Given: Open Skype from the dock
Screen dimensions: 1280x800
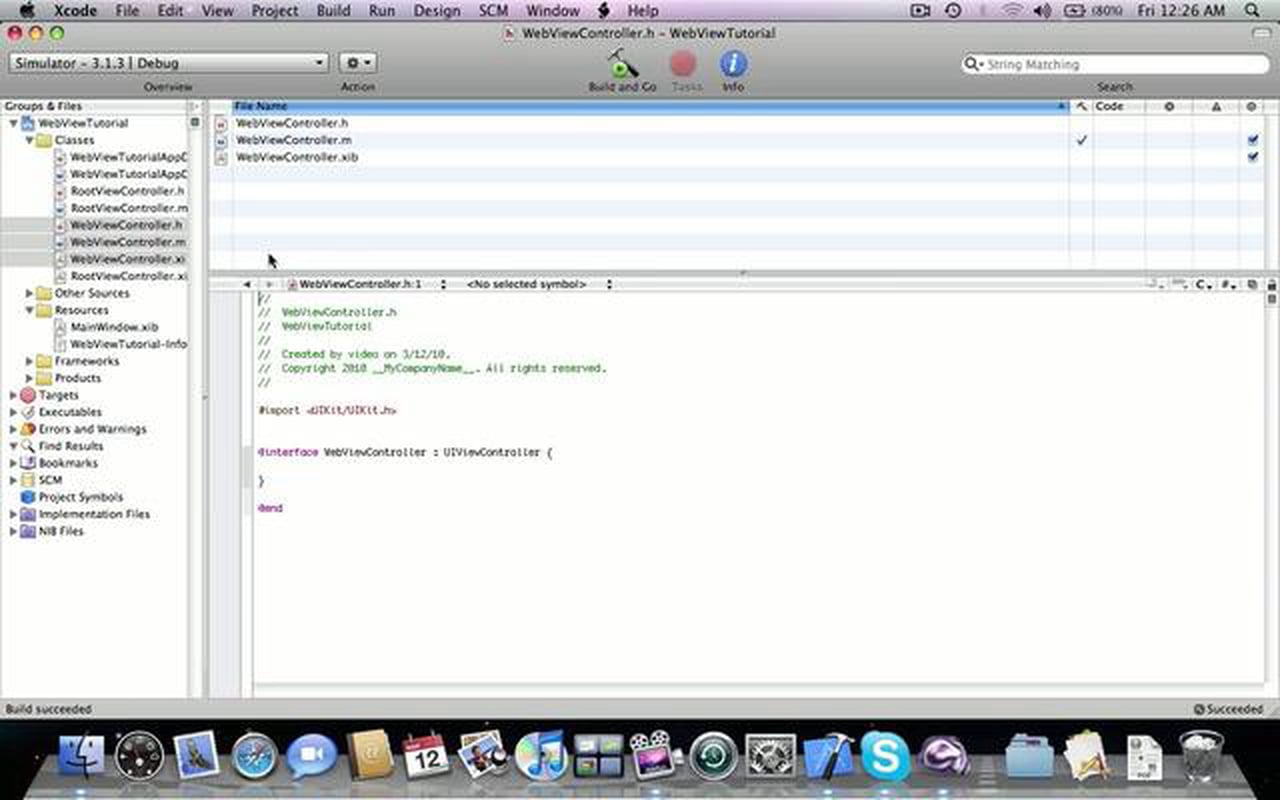Looking at the screenshot, I should coord(885,756).
